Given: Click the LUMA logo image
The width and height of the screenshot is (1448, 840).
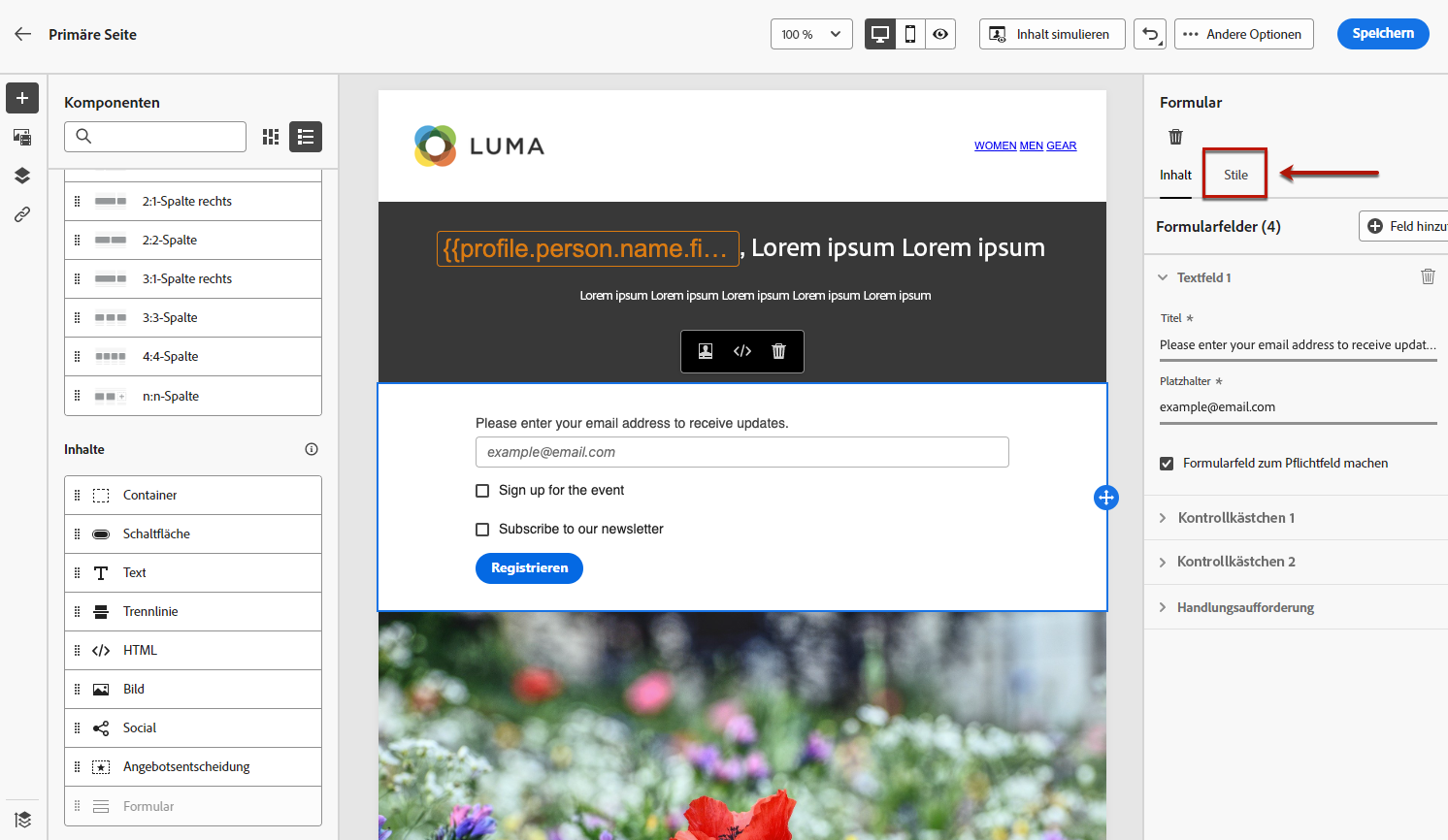Looking at the screenshot, I should tap(479, 145).
